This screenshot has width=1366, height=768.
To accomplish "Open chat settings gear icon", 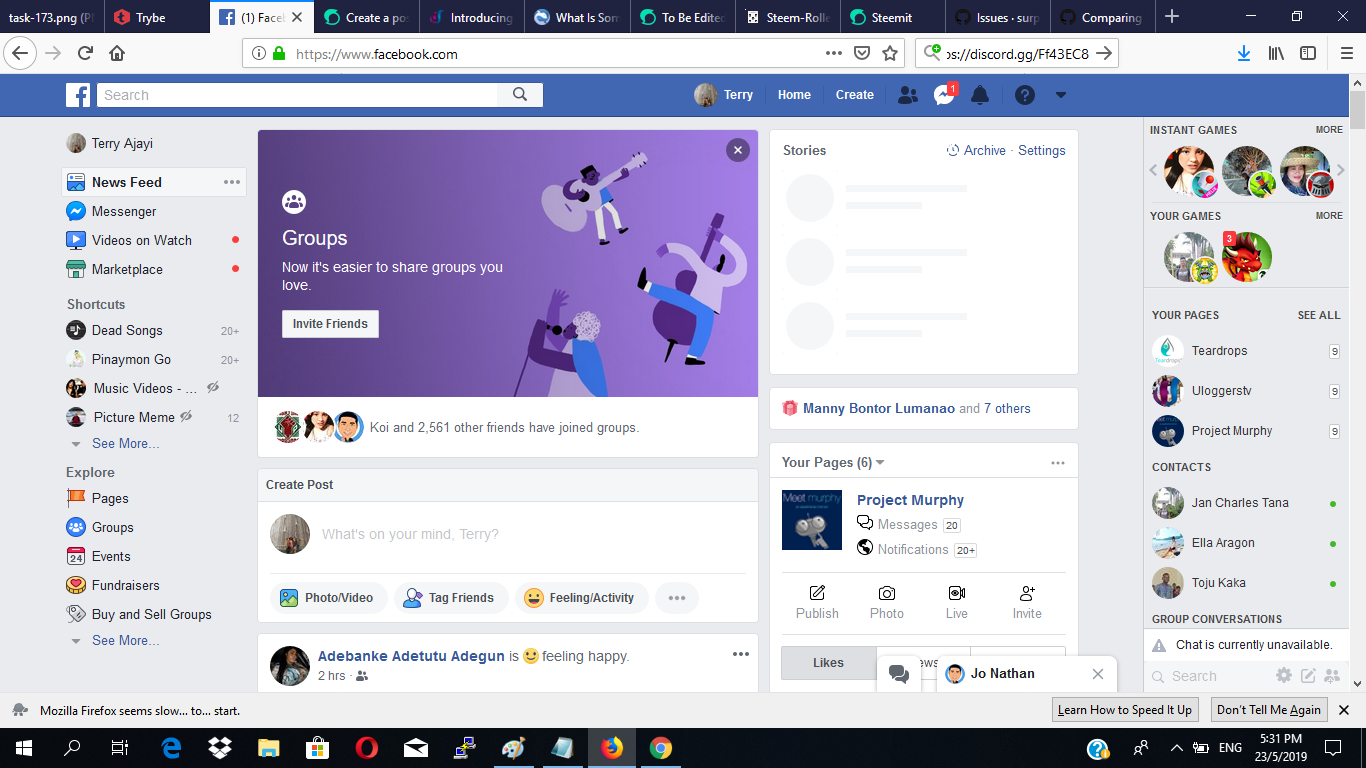I will pyautogui.click(x=1284, y=676).
